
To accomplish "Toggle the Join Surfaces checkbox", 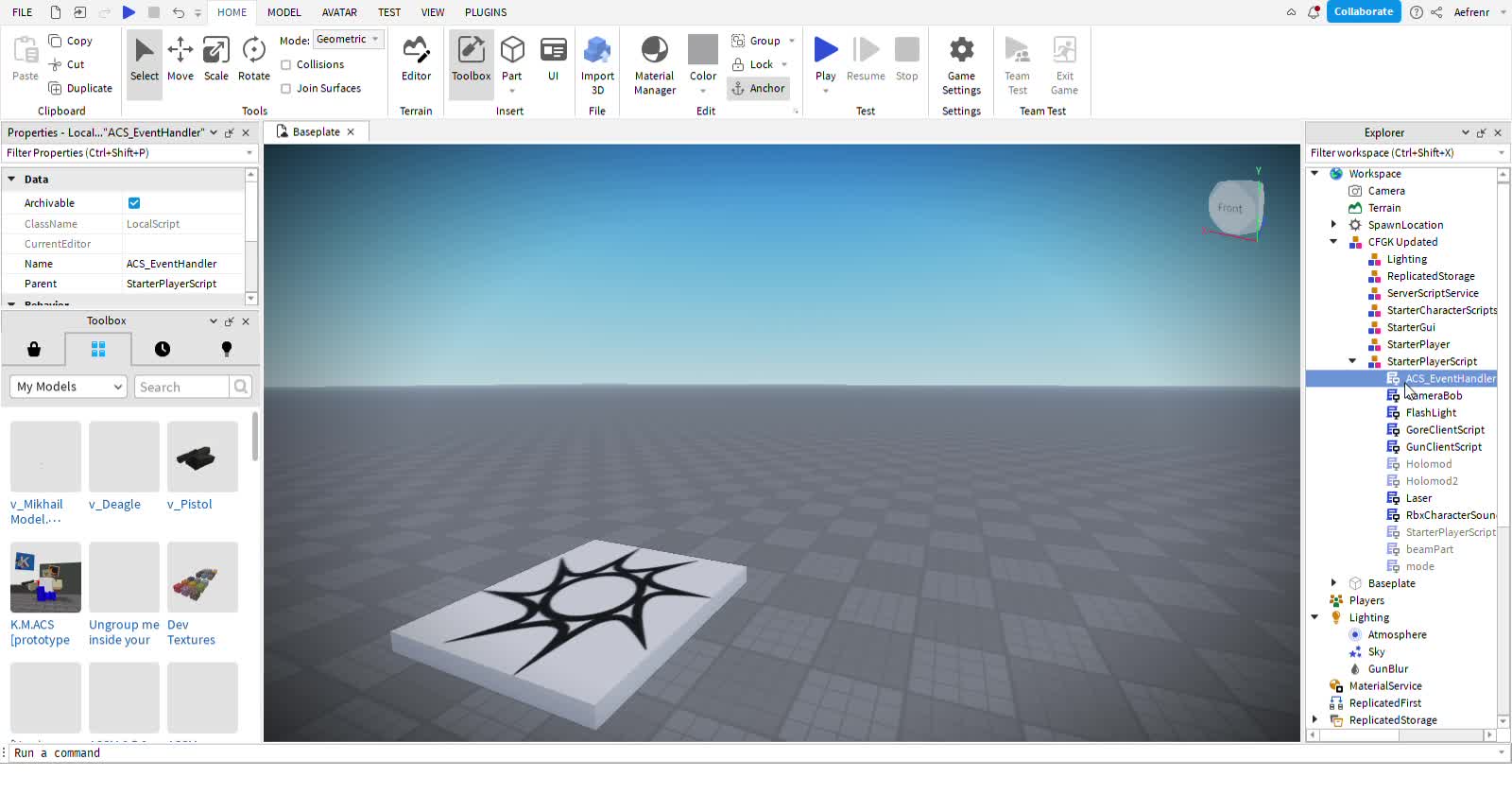I will (286, 89).
